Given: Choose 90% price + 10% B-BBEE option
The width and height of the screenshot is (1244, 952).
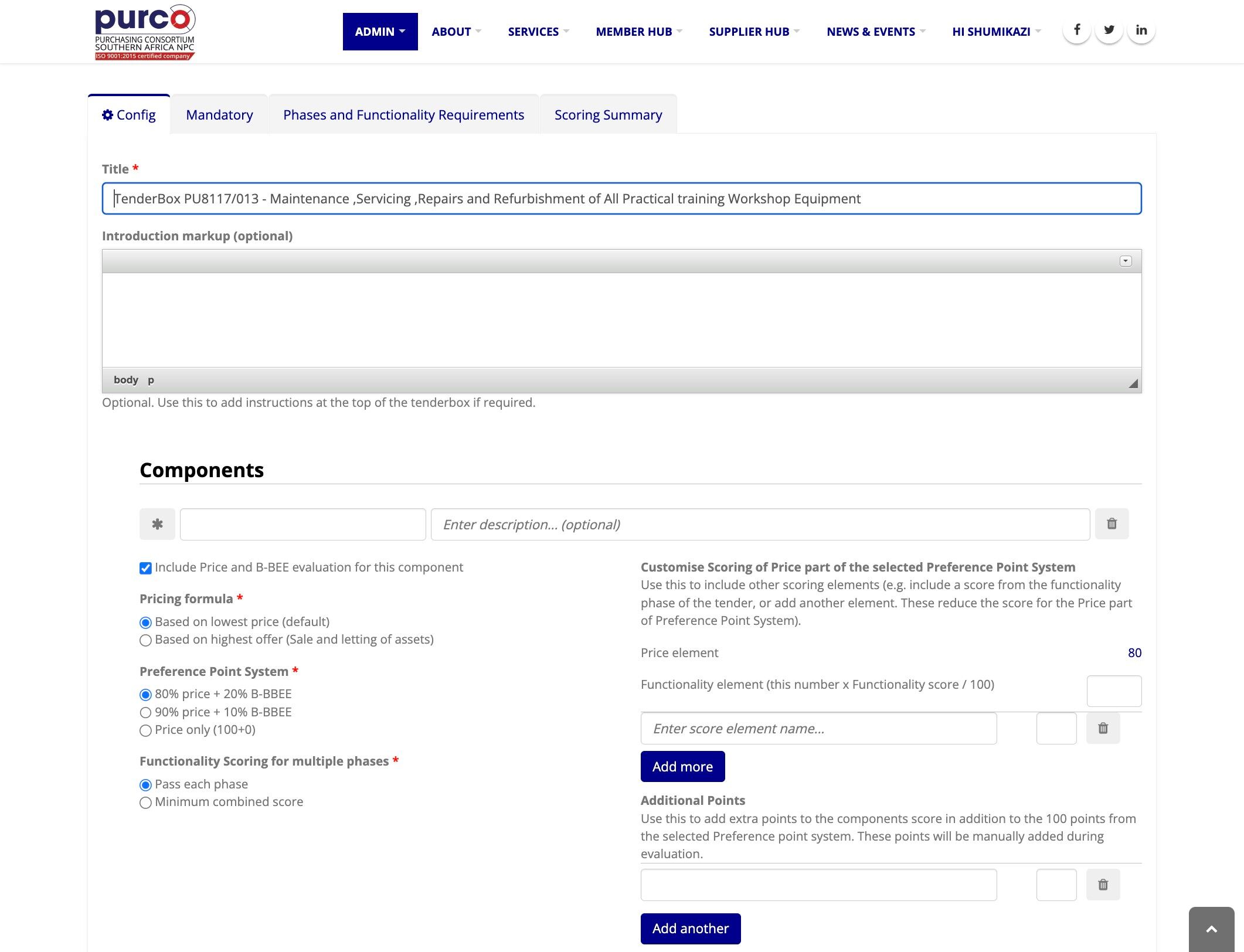Looking at the screenshot, I should (145, 713).
